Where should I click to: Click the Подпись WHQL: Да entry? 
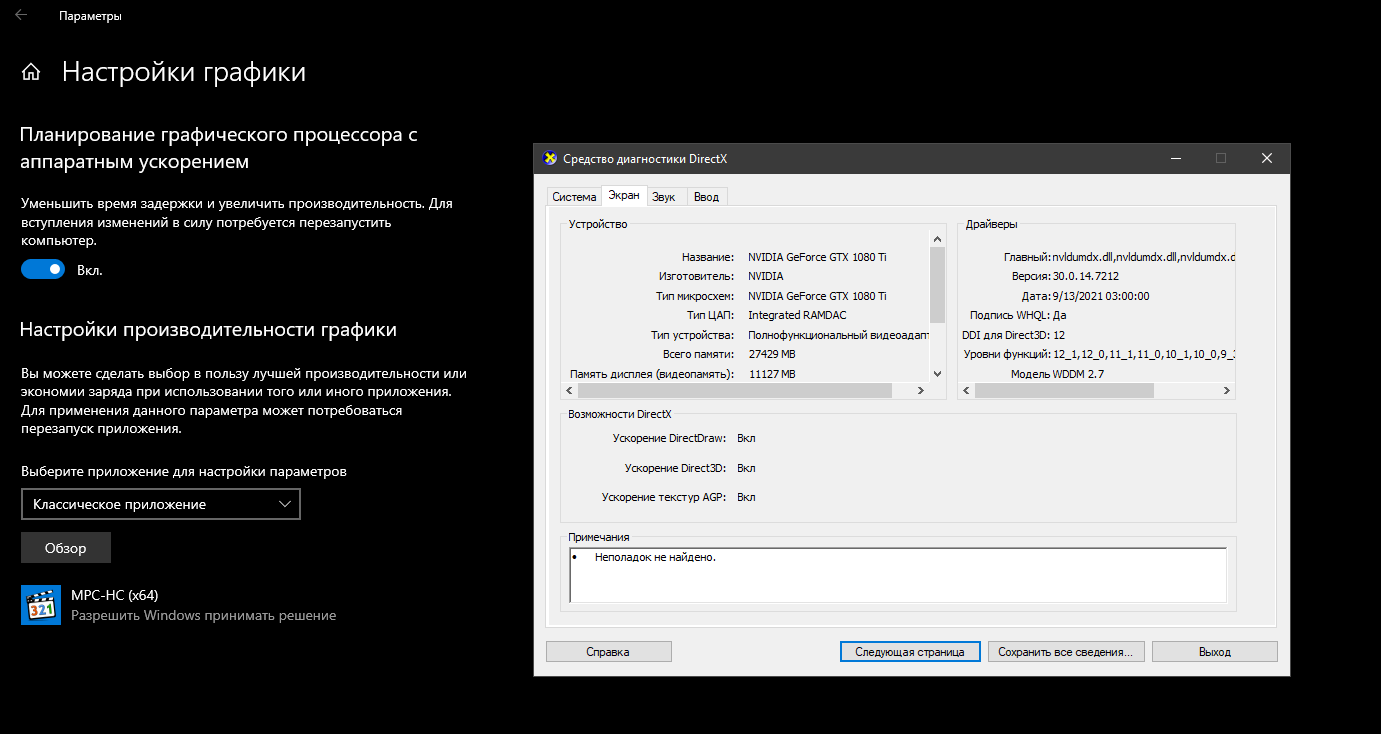(1018, 315)
